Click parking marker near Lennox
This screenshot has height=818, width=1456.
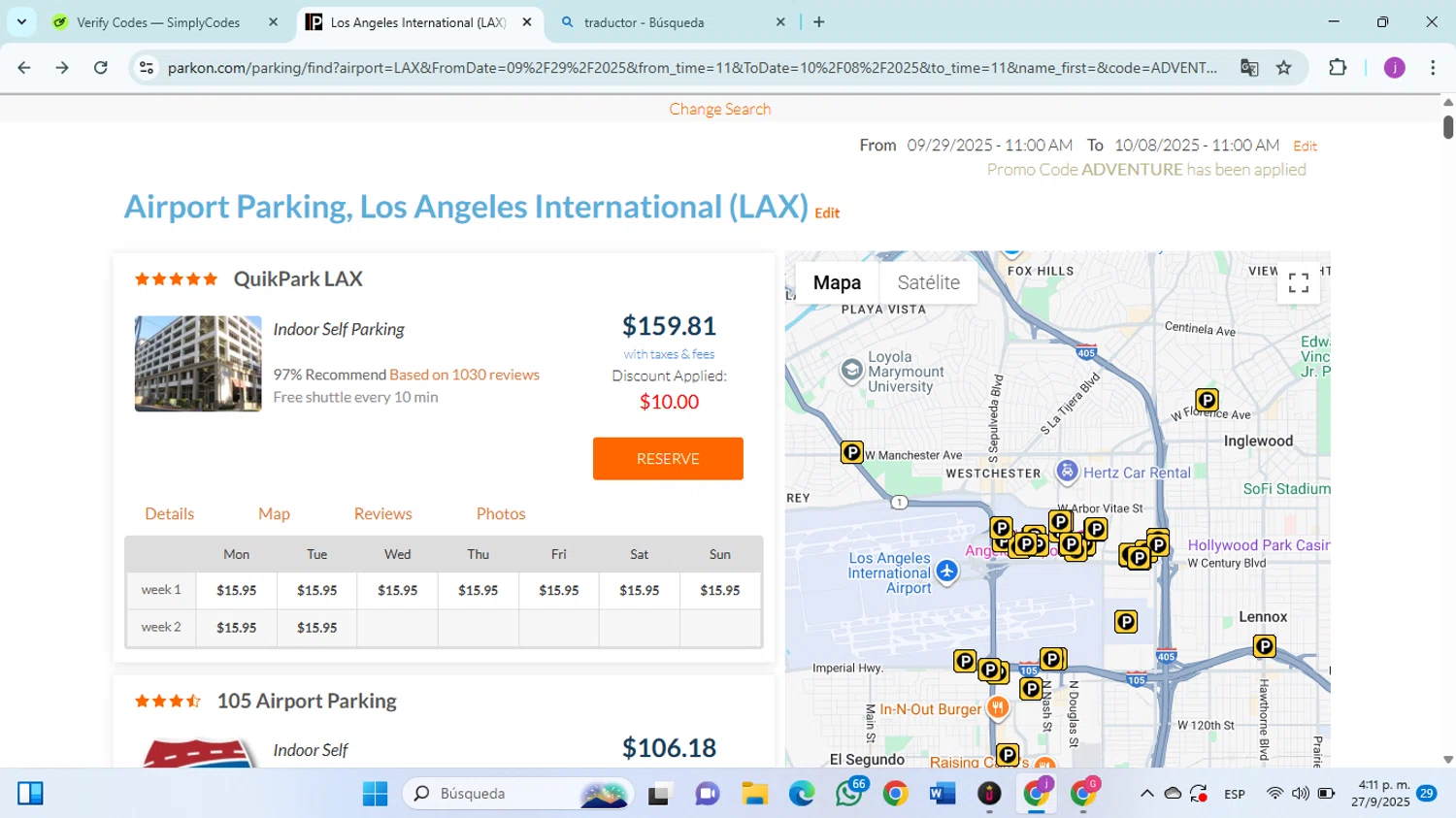click(1264, 646)
